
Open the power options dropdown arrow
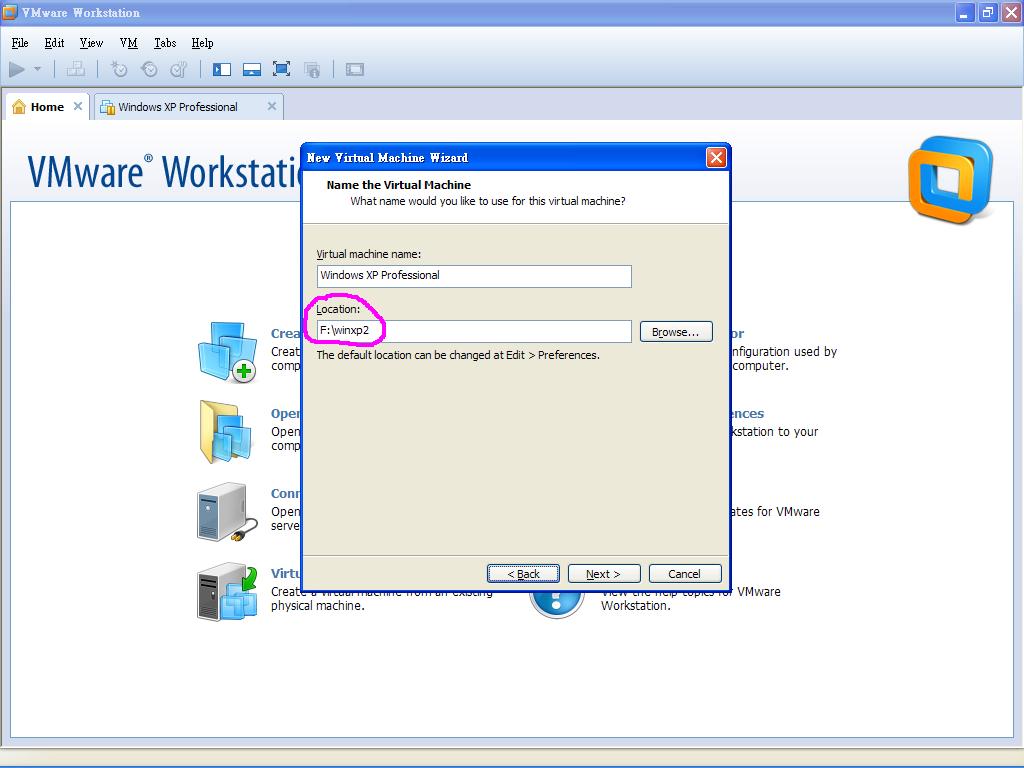pos(38,69)
